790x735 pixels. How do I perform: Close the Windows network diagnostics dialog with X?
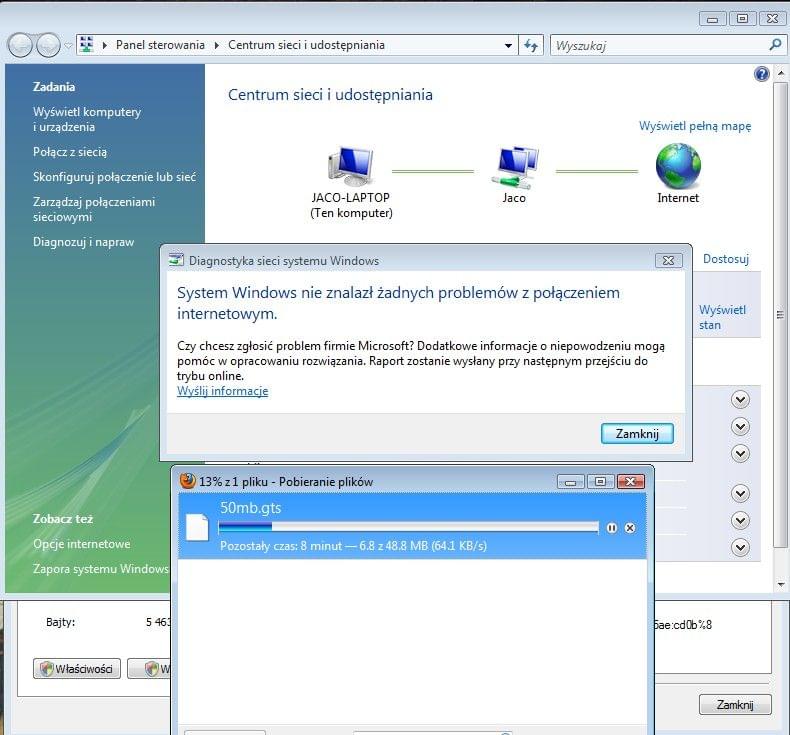669,260
